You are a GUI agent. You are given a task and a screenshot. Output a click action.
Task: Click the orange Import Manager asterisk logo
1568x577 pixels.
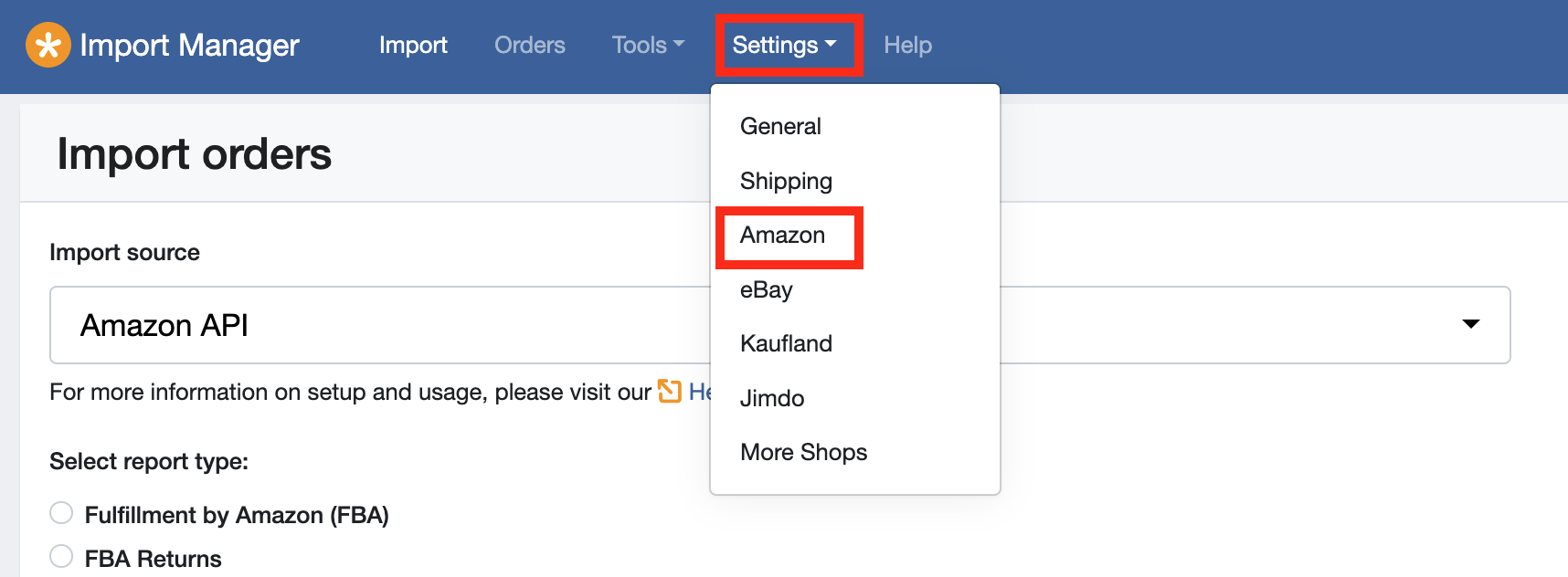48,45
